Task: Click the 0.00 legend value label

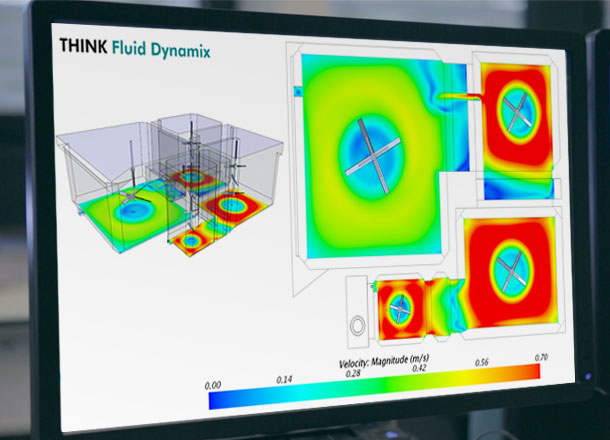Action: 211,382
